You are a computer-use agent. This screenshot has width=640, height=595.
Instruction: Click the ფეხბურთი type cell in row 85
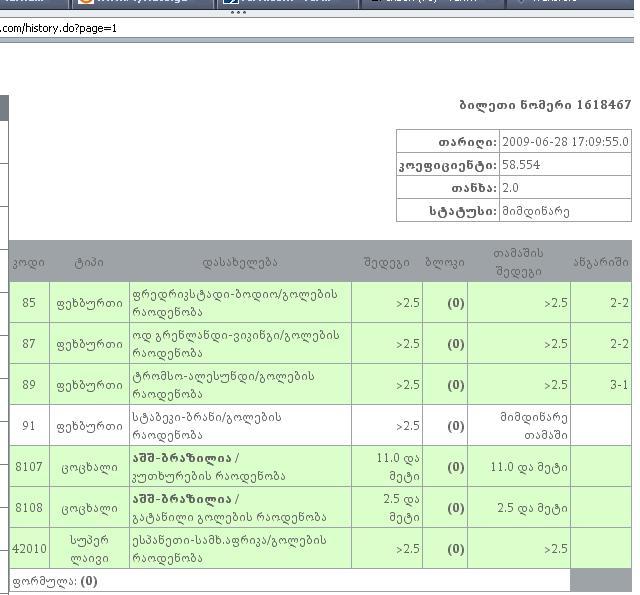pyautogui.click(x=89, y=303)
